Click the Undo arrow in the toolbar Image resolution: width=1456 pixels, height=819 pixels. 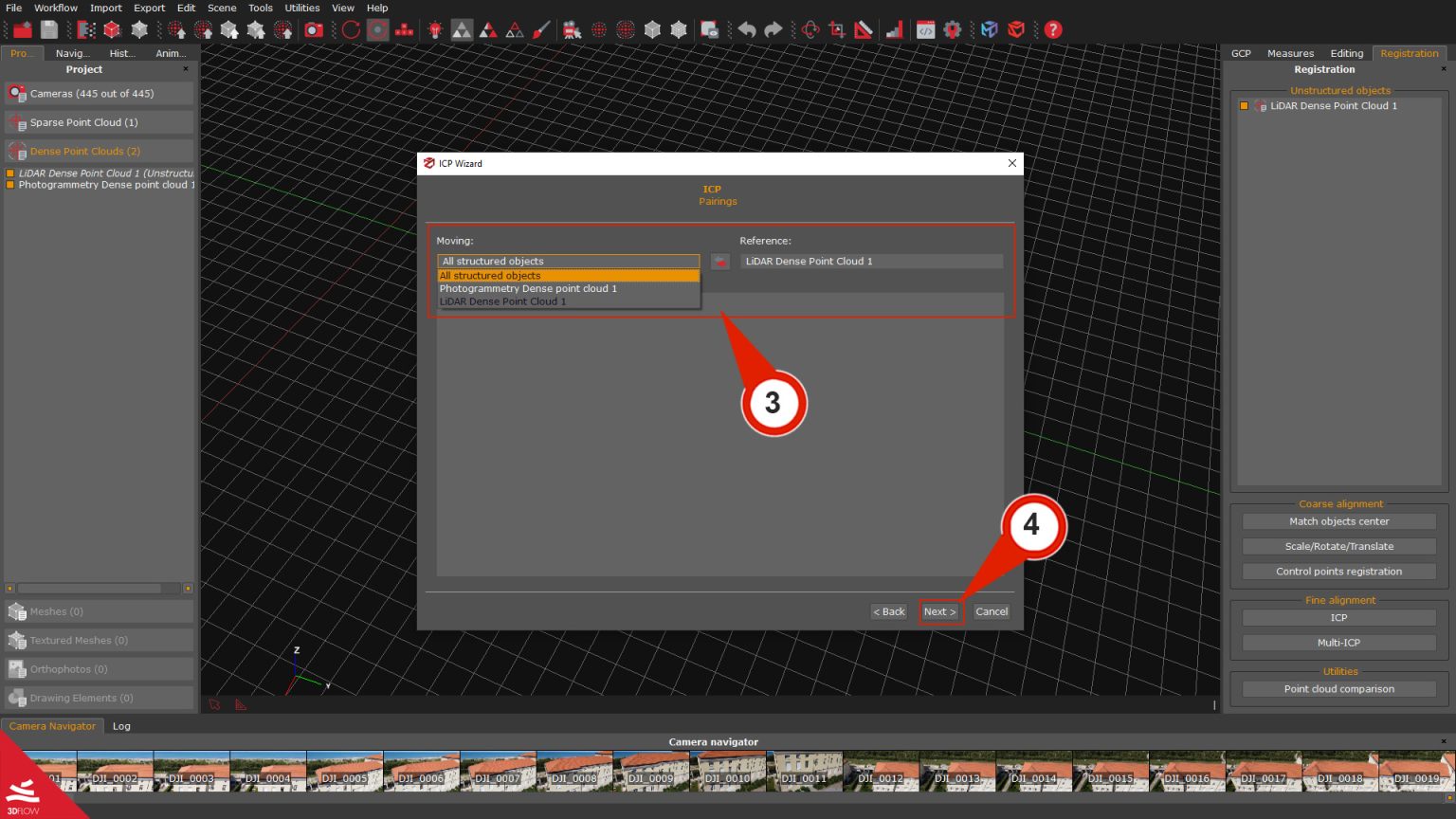click(x=748, y=29)
